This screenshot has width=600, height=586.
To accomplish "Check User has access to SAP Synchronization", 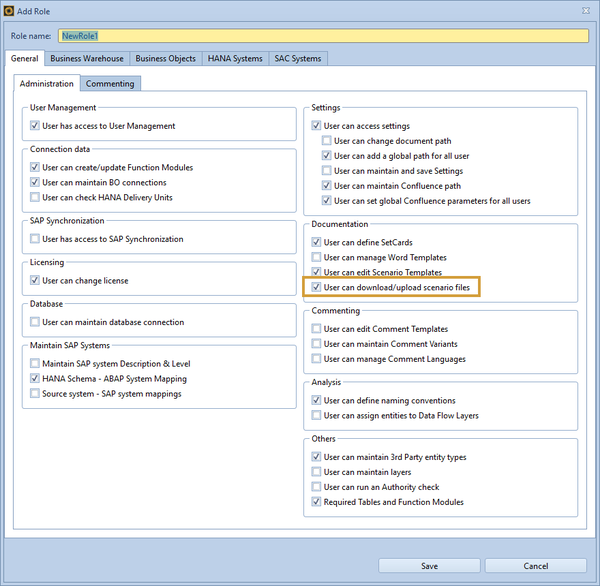I will point(36,239).
